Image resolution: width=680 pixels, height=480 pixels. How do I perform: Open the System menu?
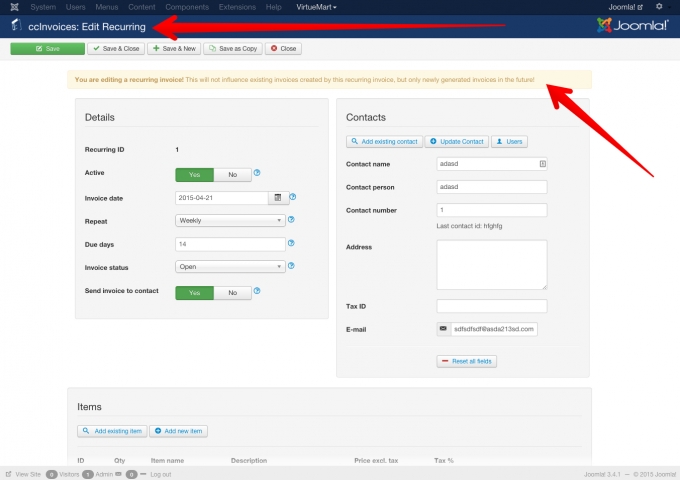[x=43, y=7]
